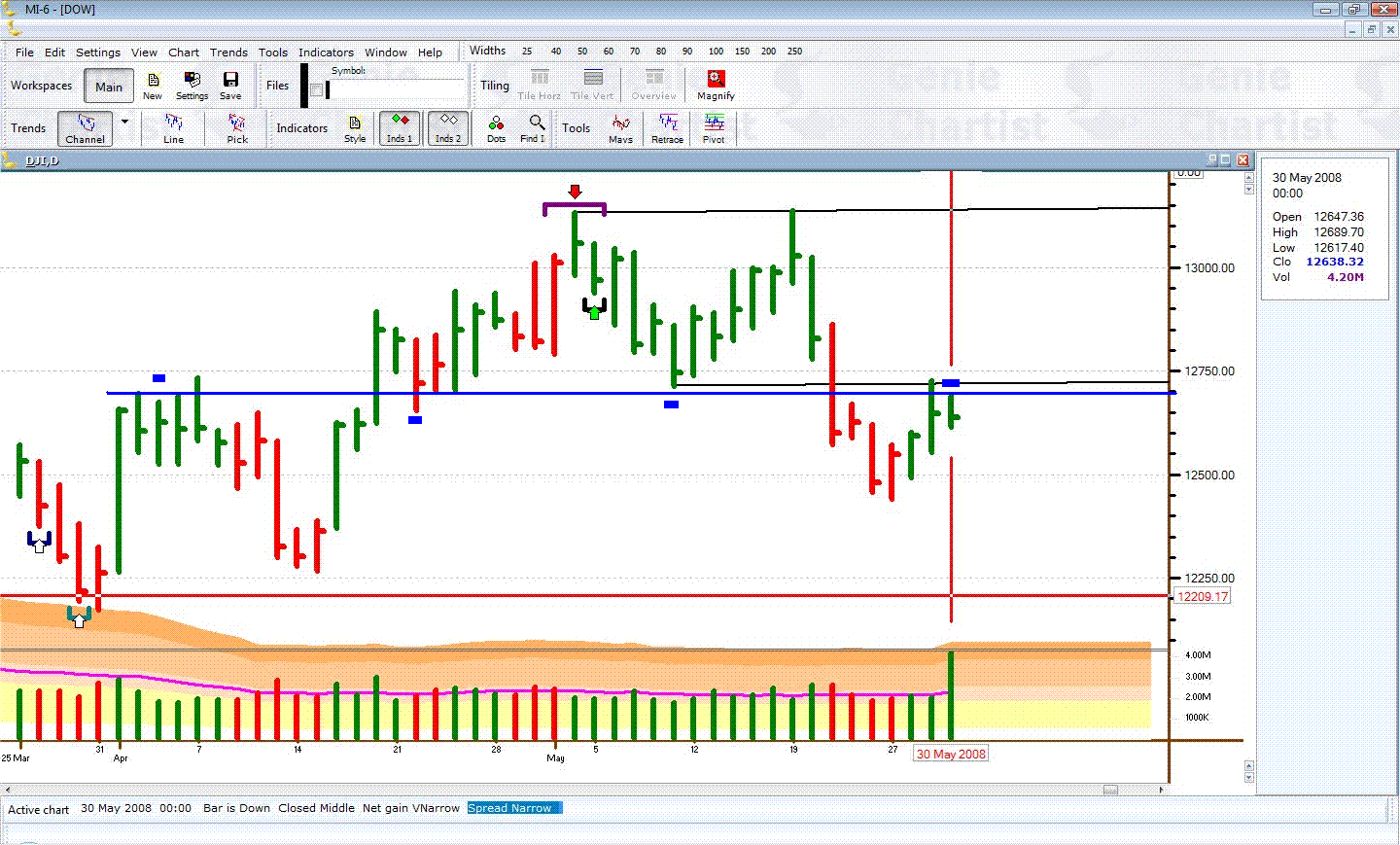This screenshot has height=845, width=1400.
Task: Click the 30 May 2008 date label on axis
Action: (x=951, y=754)
